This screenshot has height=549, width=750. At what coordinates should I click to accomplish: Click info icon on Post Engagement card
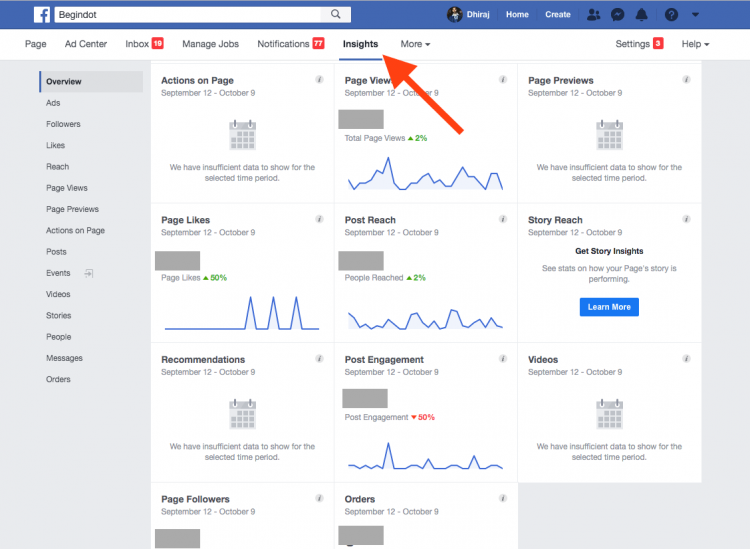[x=503, y=359]
